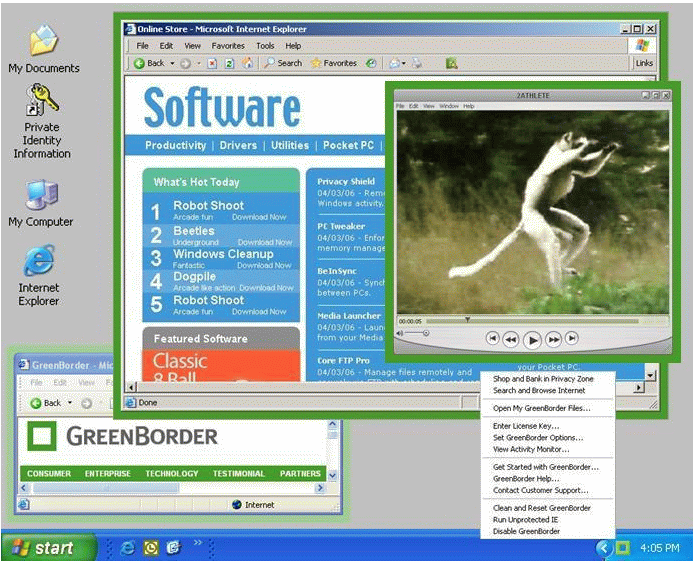Click TECHNOLOGY tab in GreenBorder window
The width and height of the screenshot is (693, 563).
point(171,474)
